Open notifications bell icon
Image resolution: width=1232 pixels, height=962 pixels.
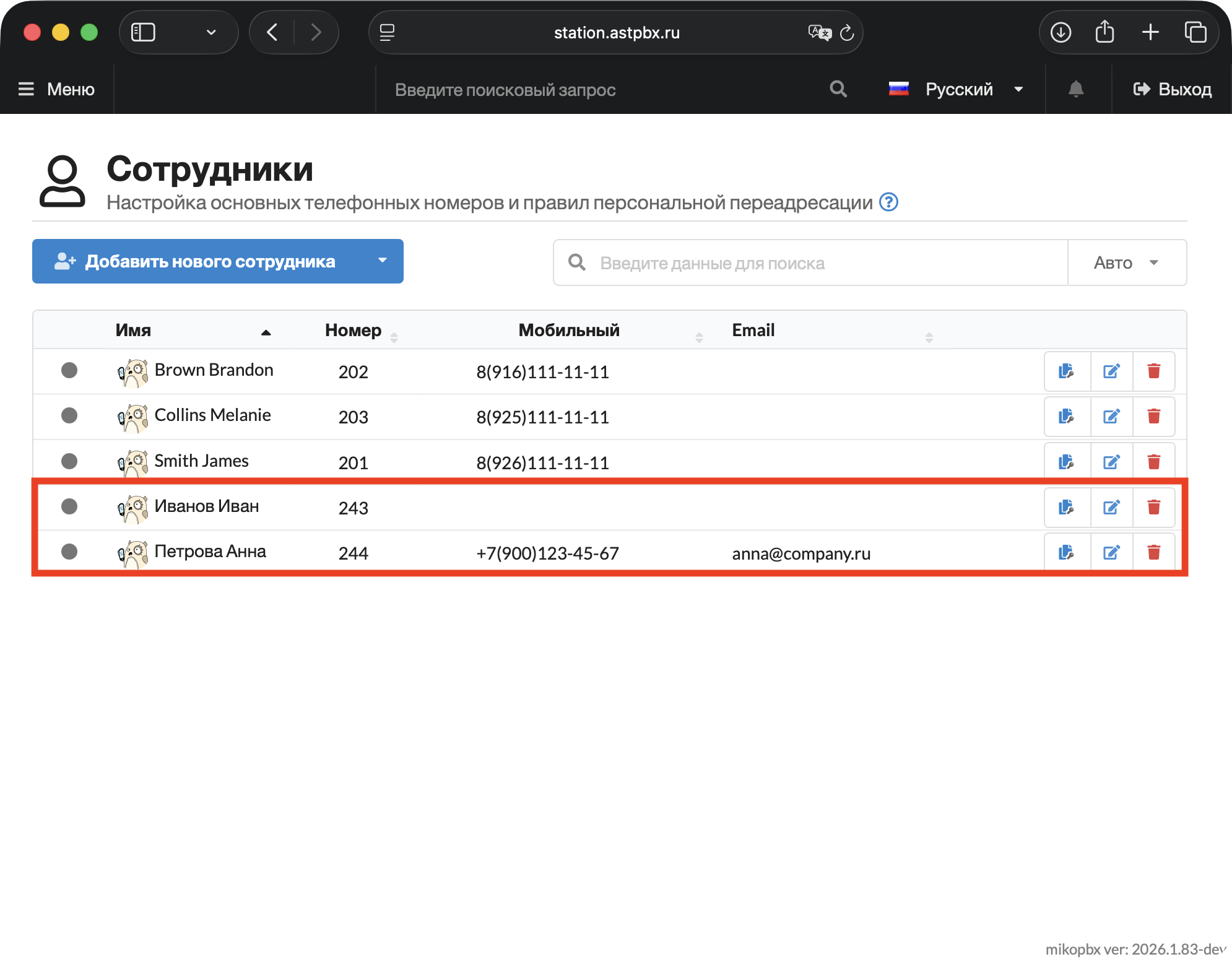1076,90
